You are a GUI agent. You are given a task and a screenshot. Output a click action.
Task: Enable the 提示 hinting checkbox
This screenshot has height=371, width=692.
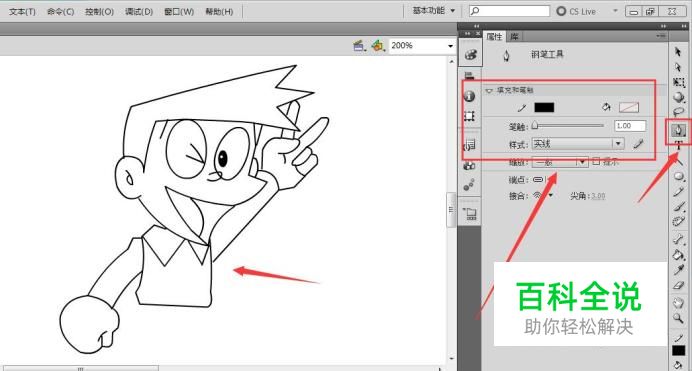tap(596, 161)
